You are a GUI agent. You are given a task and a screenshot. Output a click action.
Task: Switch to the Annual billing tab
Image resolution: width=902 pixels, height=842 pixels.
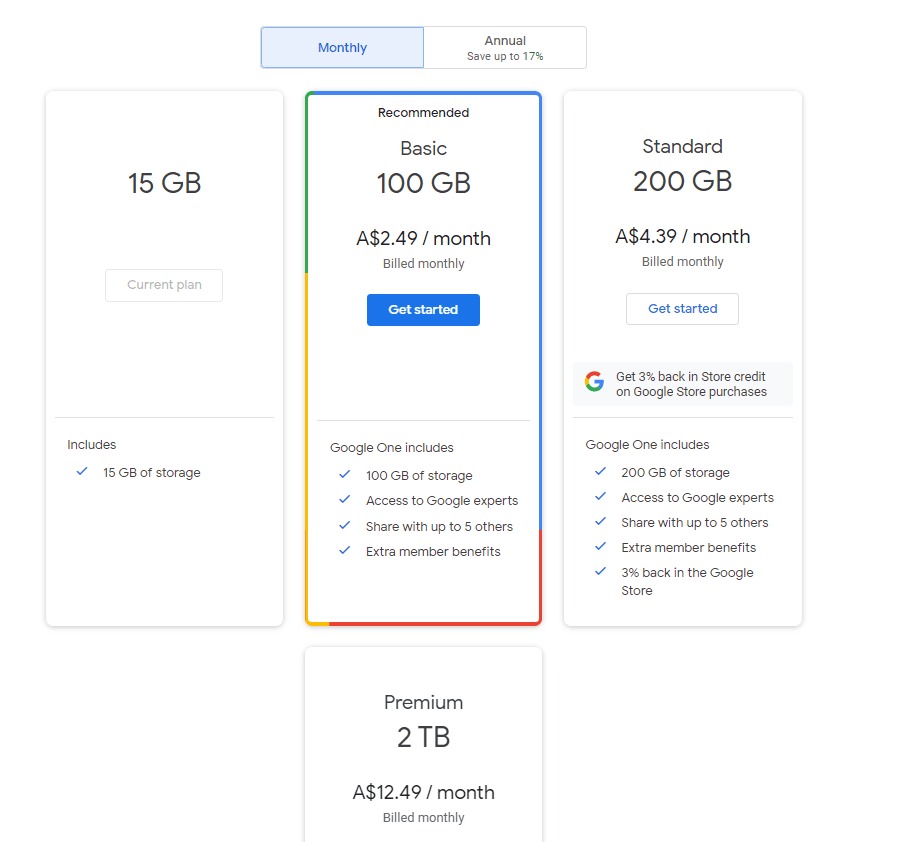coord(504,47)
